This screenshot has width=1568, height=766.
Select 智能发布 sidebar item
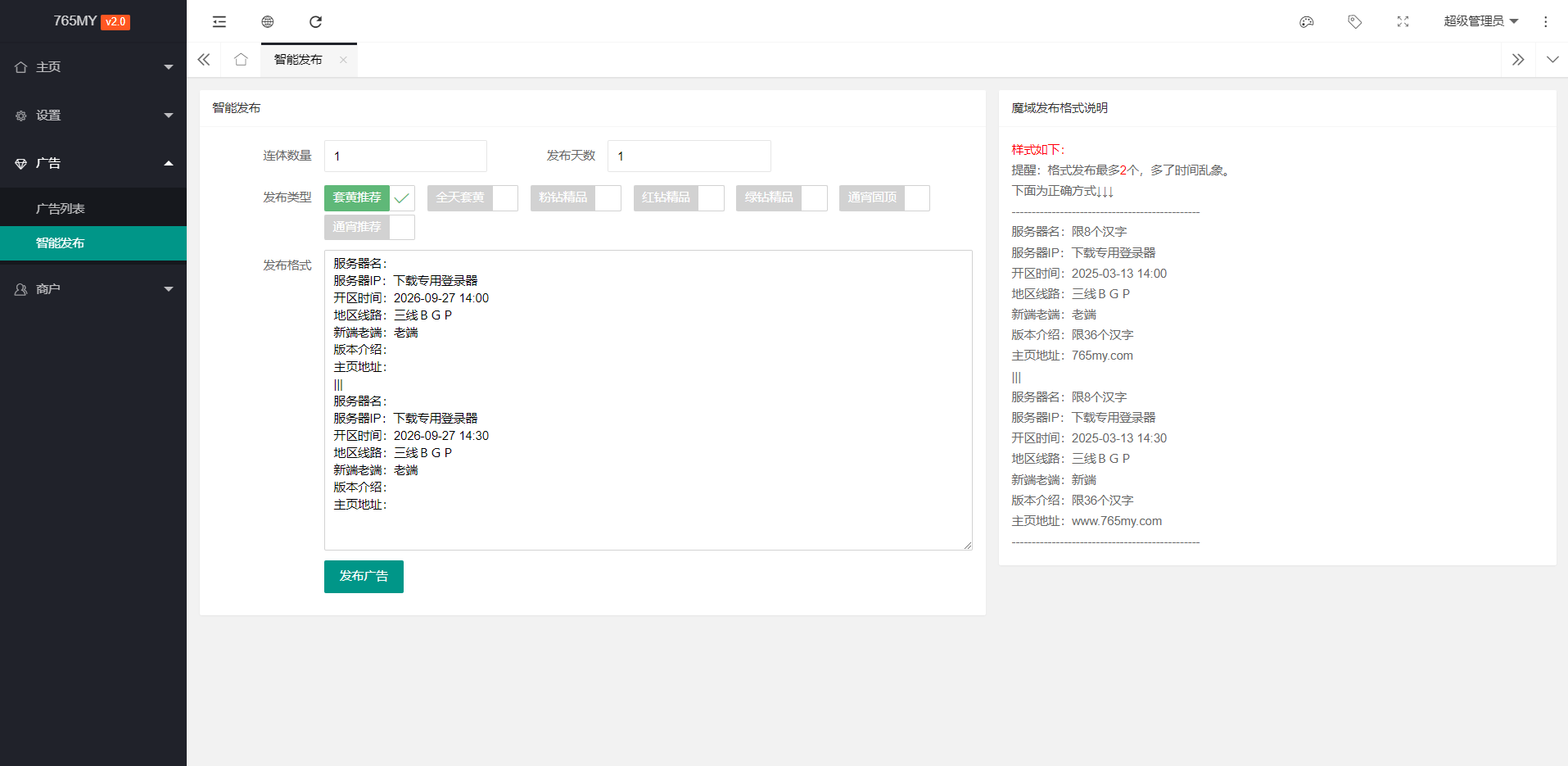click(93, 243)
